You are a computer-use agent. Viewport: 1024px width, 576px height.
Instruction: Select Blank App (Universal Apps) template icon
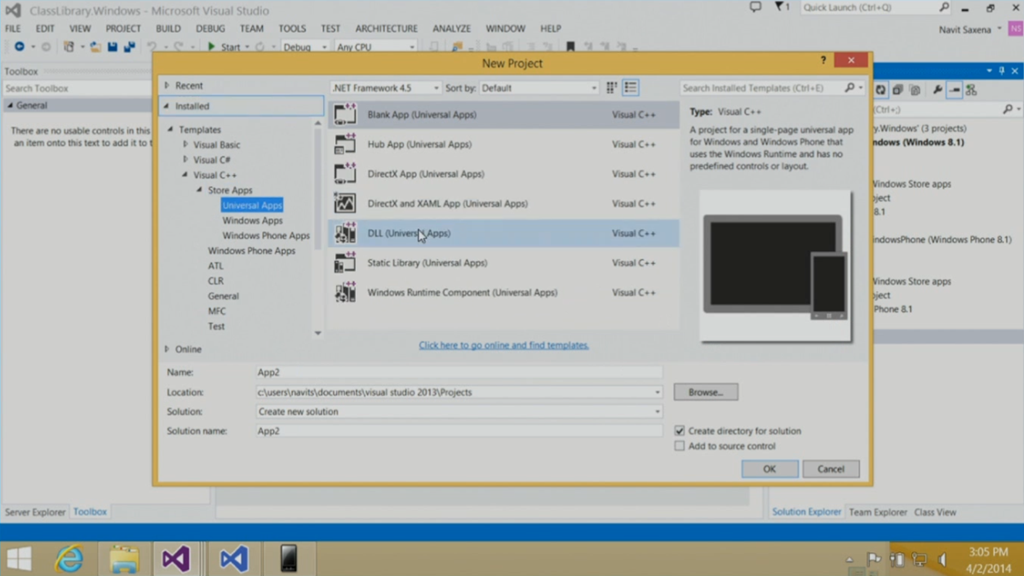[345, 114]
